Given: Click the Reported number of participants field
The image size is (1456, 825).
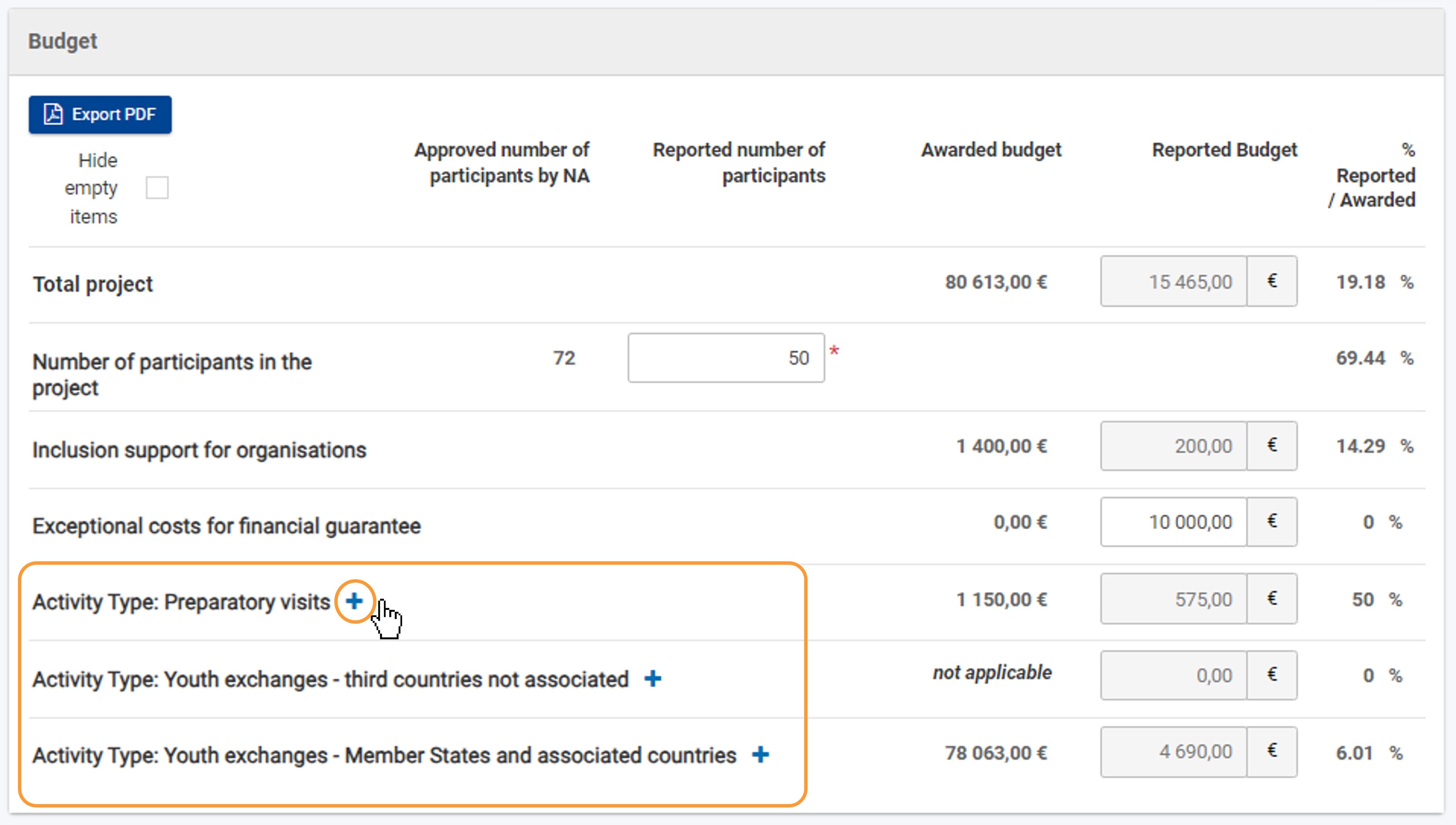Looking at the screenshot, I should [726, 357].
